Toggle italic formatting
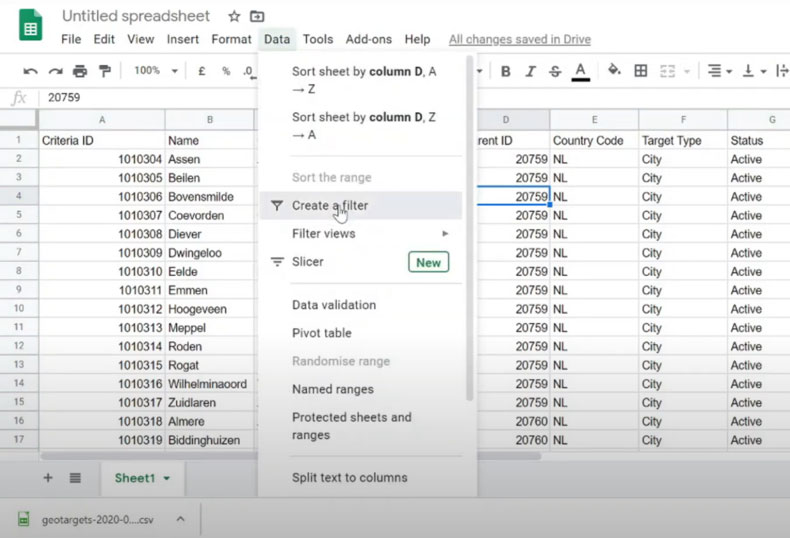This screenshot has height=538, width=790. click(530, 71)
